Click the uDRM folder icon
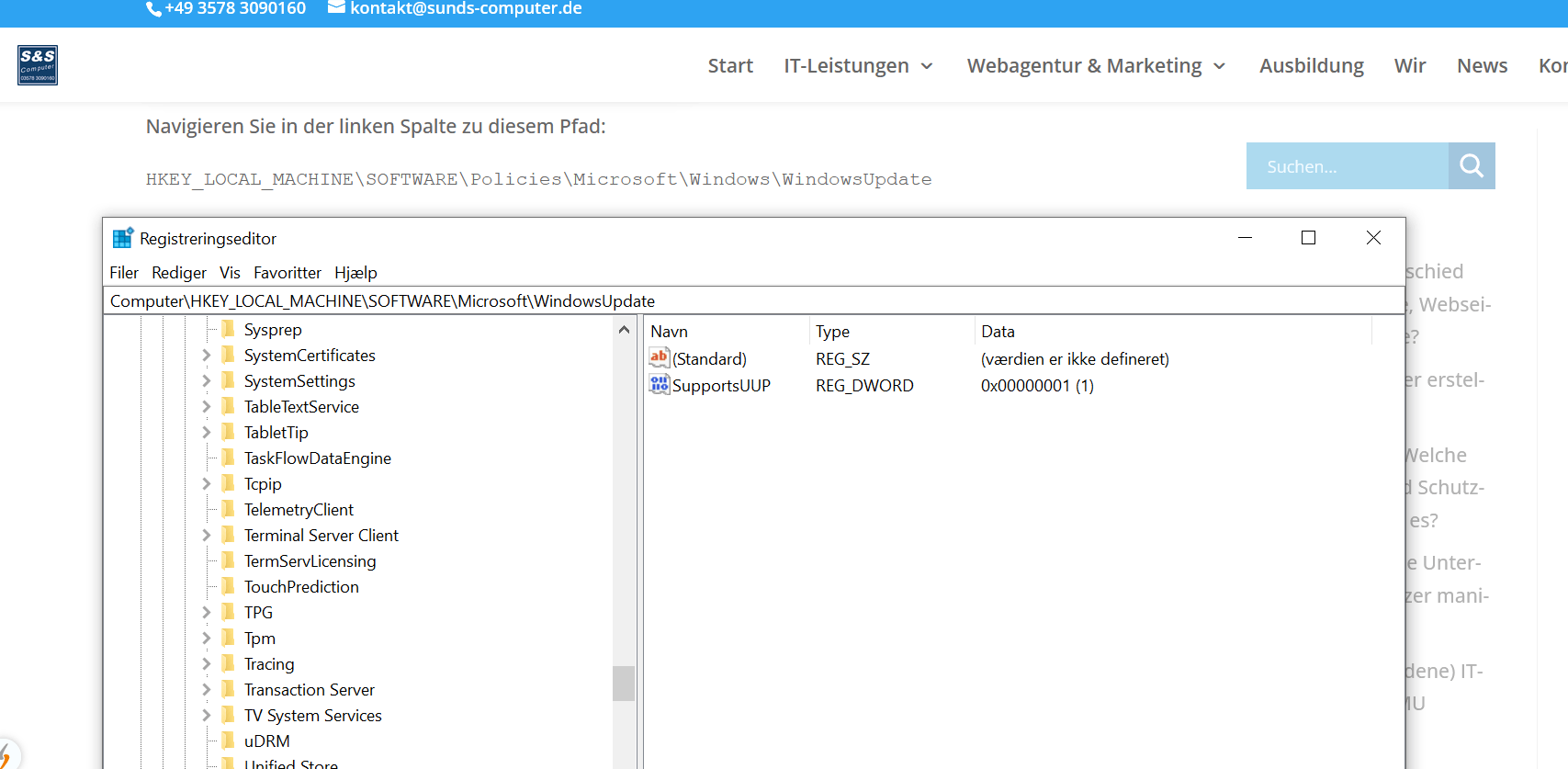This screenshot has height=769, width=1568. (x=229, y=741)
